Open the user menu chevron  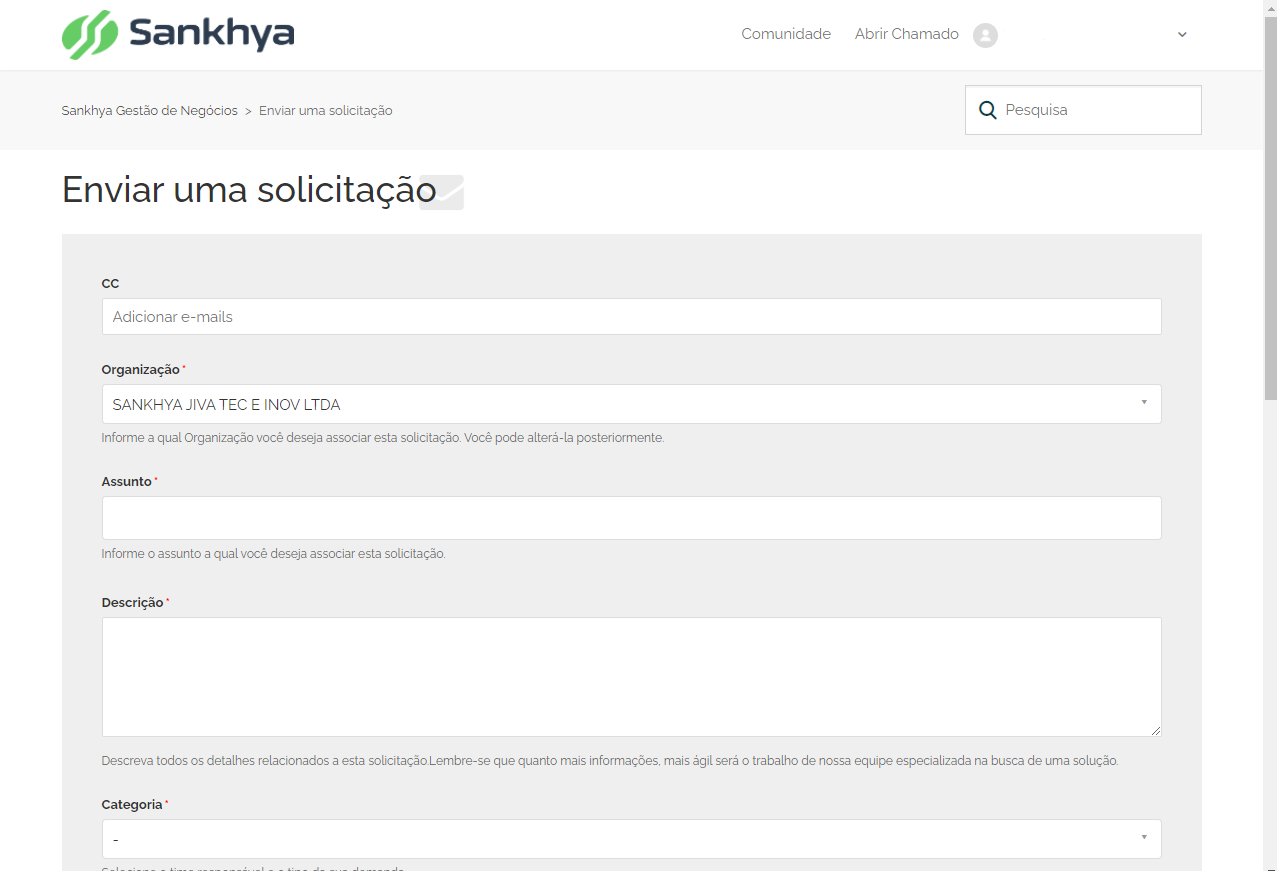(1182, 35)
